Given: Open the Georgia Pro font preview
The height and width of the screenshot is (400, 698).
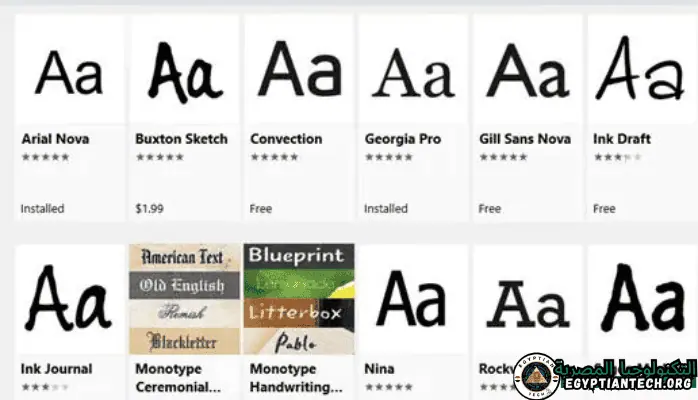Looking at the screenshot, I should tap(412, 71).
